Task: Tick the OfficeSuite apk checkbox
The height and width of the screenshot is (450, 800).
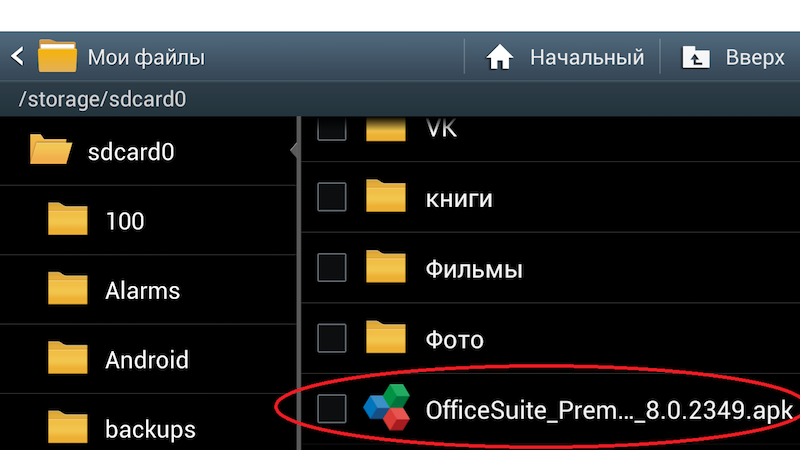Action: [332, 409]
